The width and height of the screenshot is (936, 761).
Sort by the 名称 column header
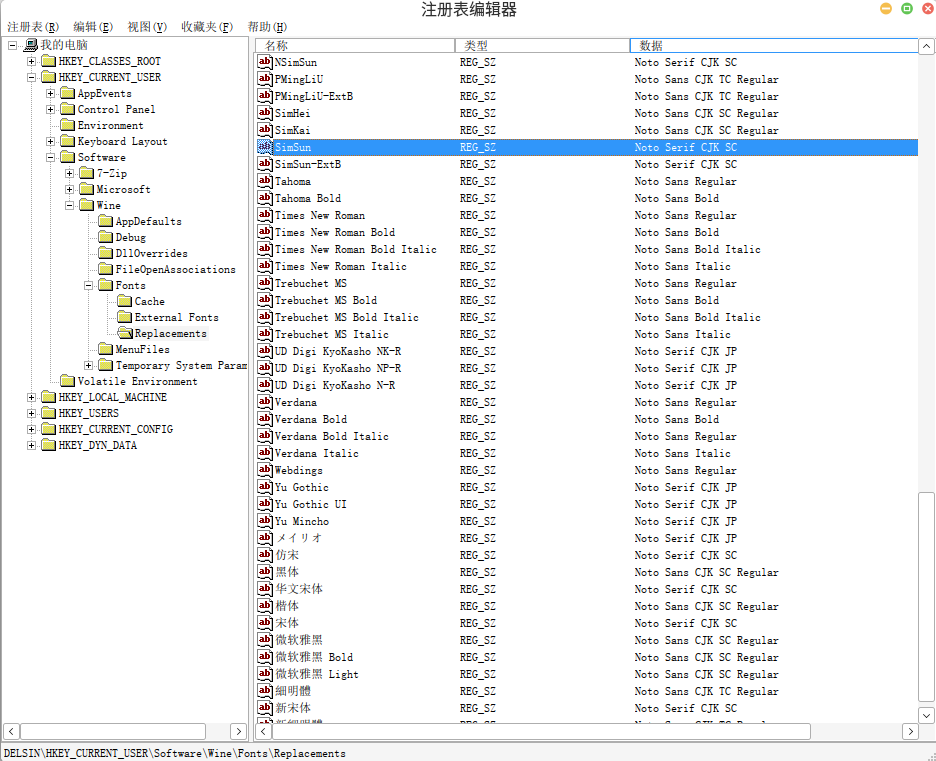coord(355,46)
